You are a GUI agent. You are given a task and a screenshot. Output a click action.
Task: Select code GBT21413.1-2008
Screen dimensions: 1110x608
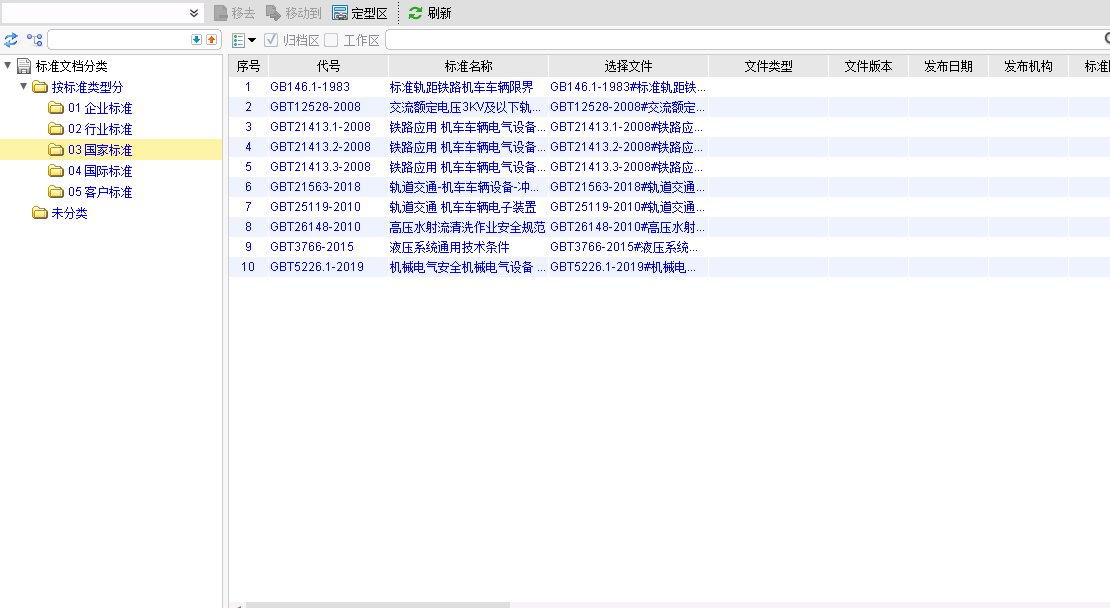point(321,127)
